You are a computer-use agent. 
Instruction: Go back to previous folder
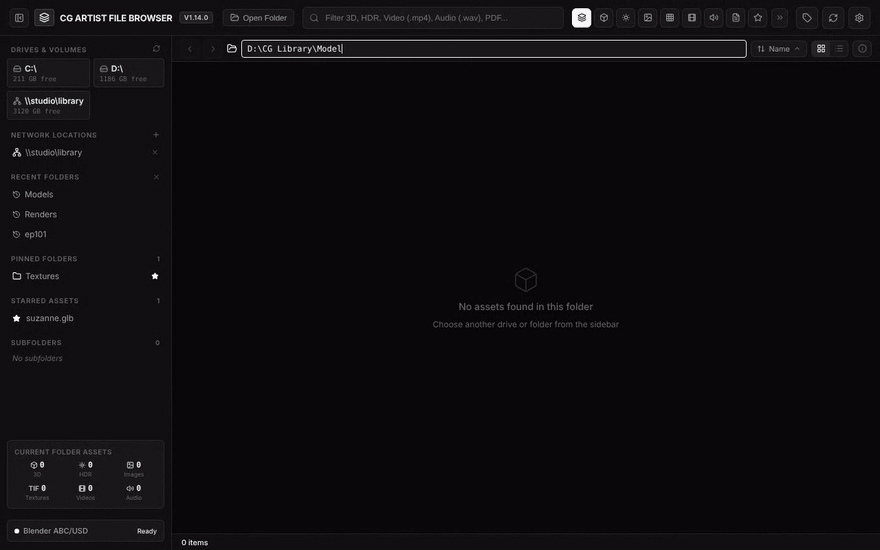click(x=190, y=49)
